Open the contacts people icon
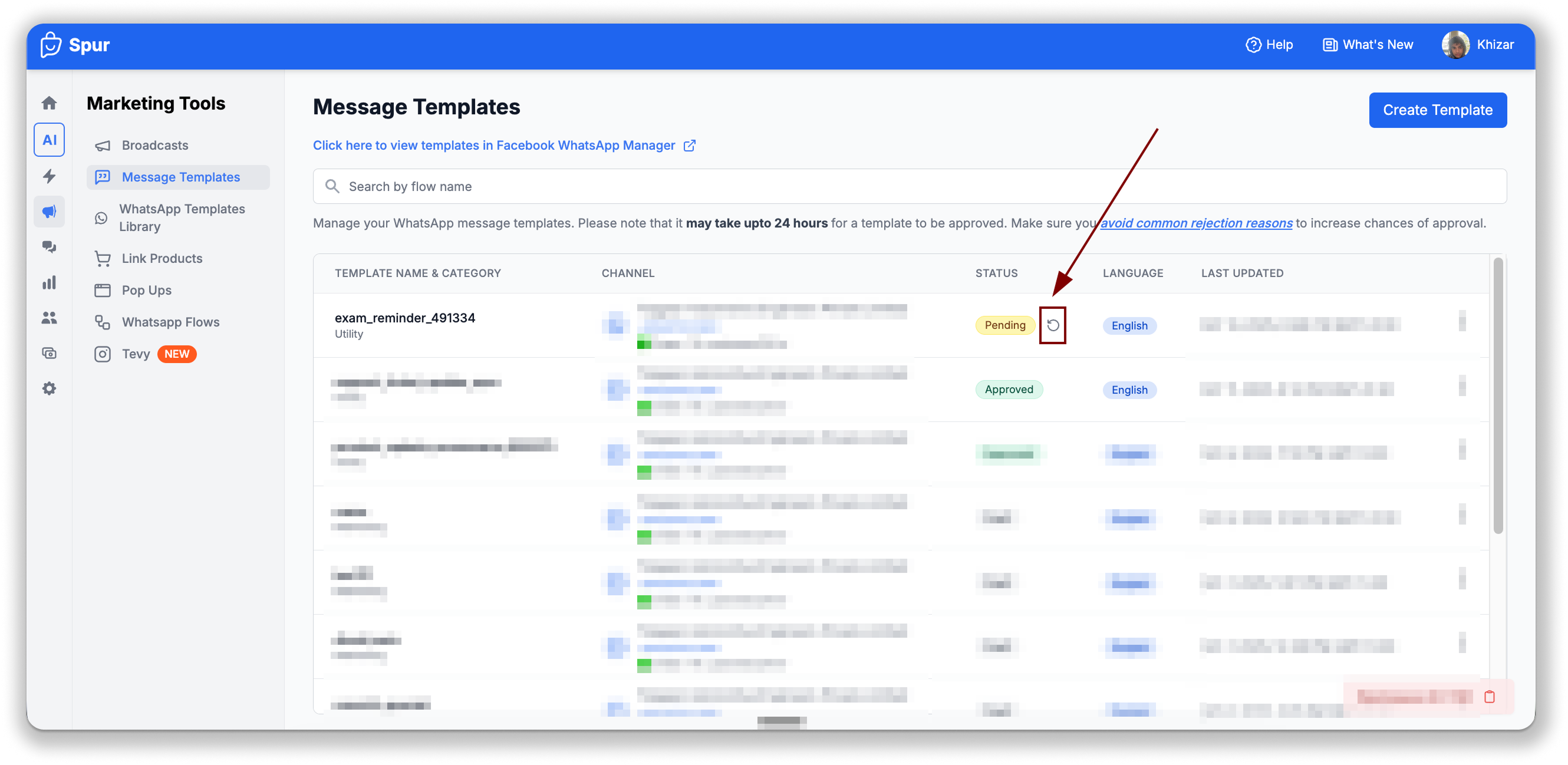 50,318
